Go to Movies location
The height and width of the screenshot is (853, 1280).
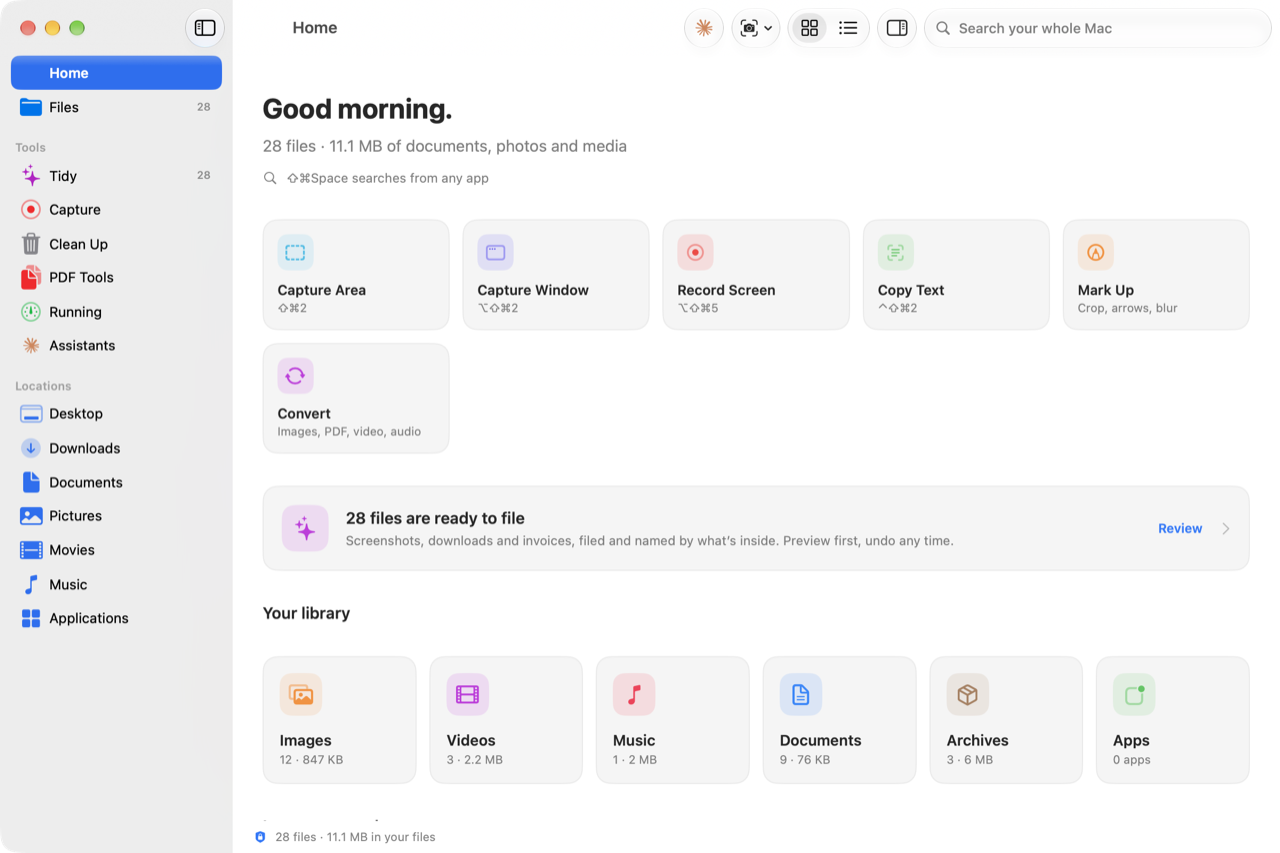click(116, 550)
